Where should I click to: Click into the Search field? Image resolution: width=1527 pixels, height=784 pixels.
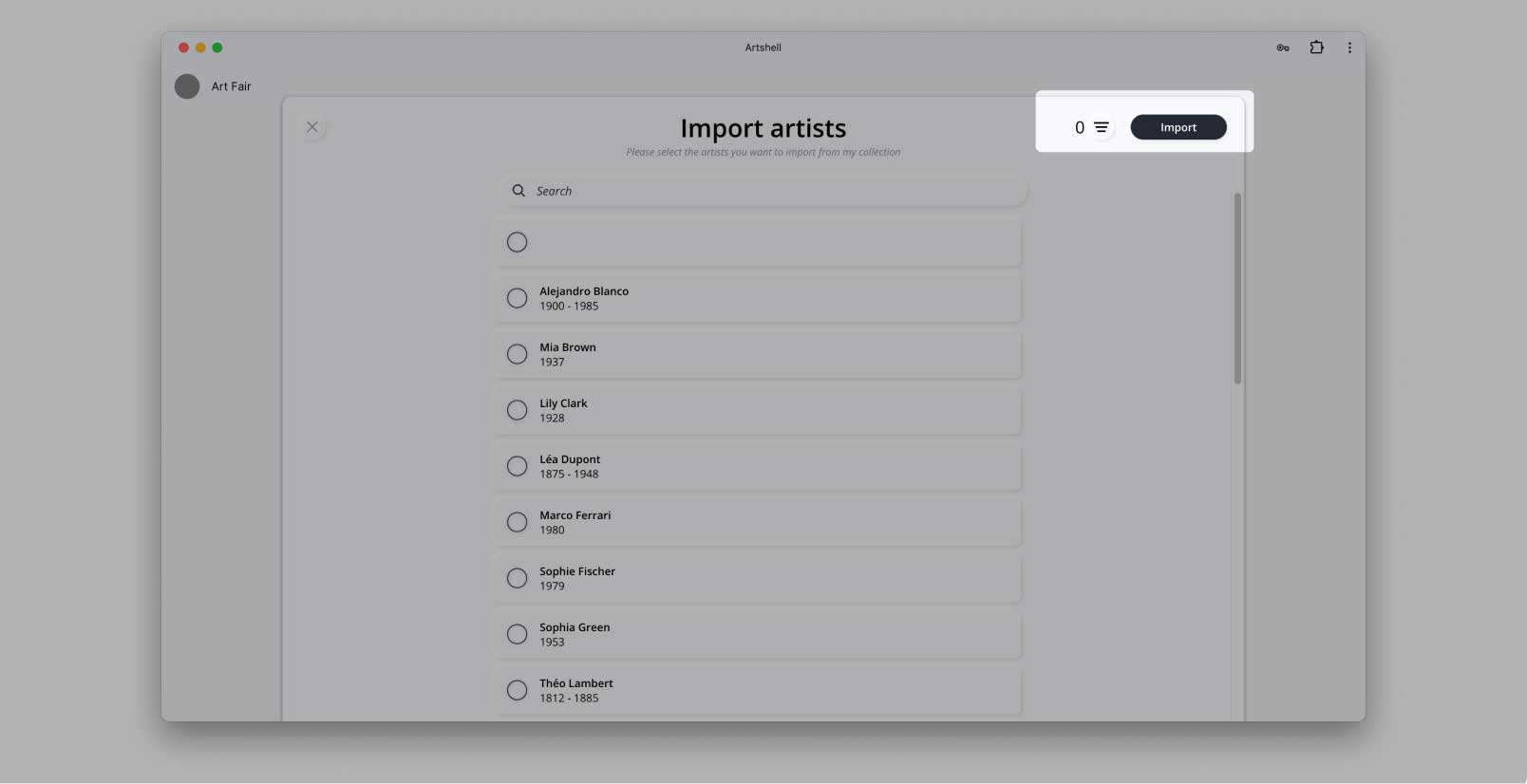[x=763, y=191]
